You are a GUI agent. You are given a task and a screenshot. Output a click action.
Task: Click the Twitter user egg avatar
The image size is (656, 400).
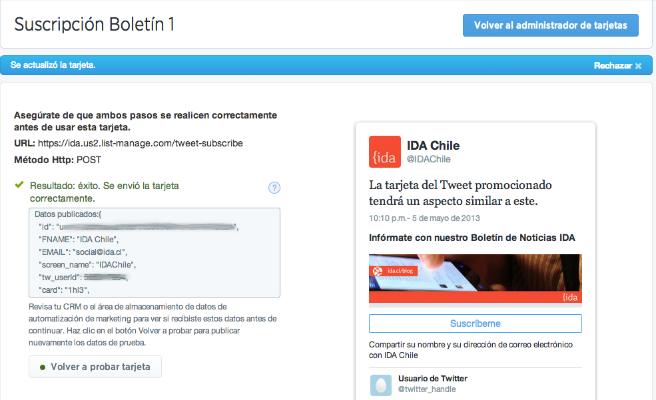tap(381, 385)
